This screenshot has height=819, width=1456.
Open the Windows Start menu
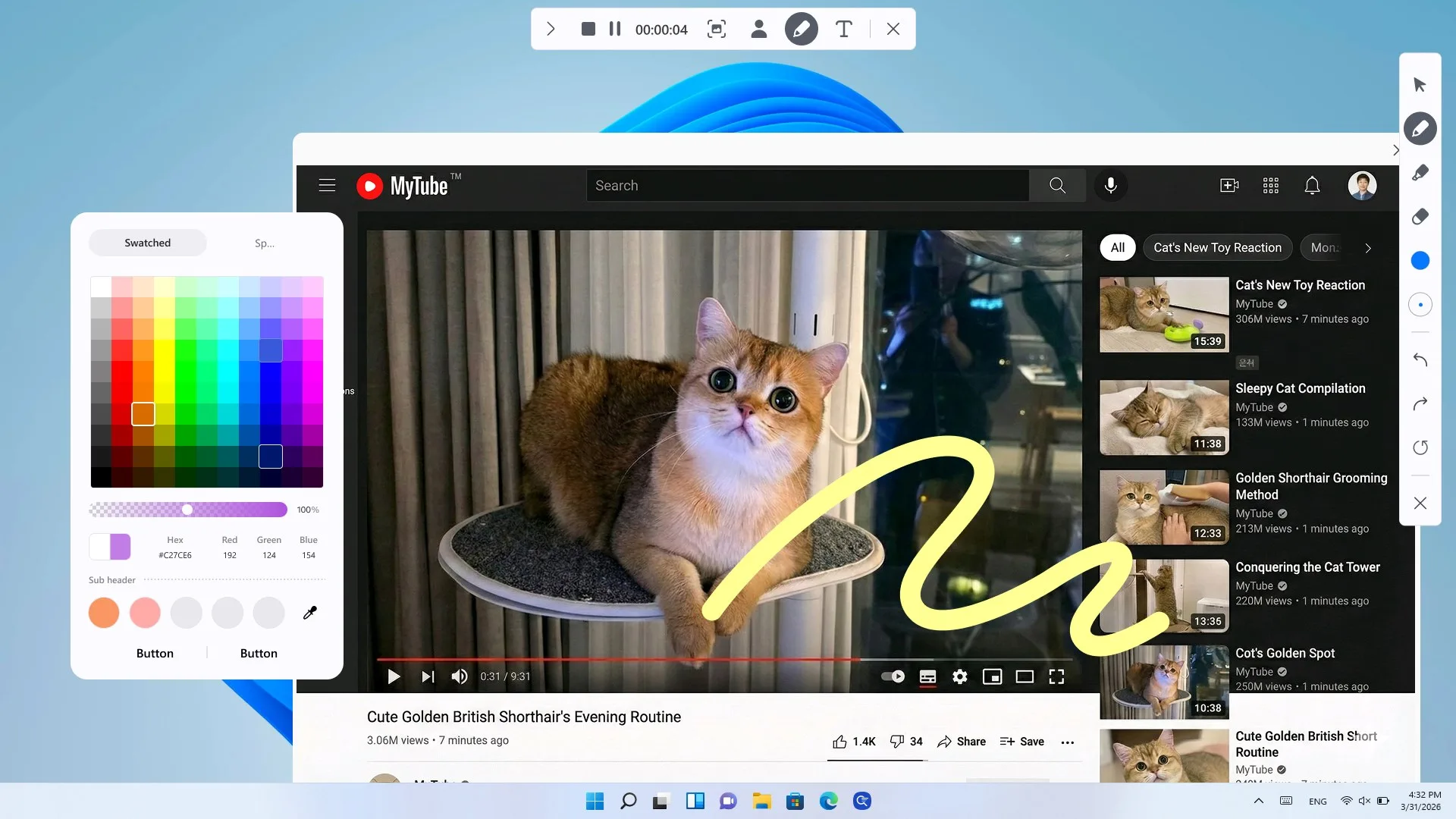point(595,801)
